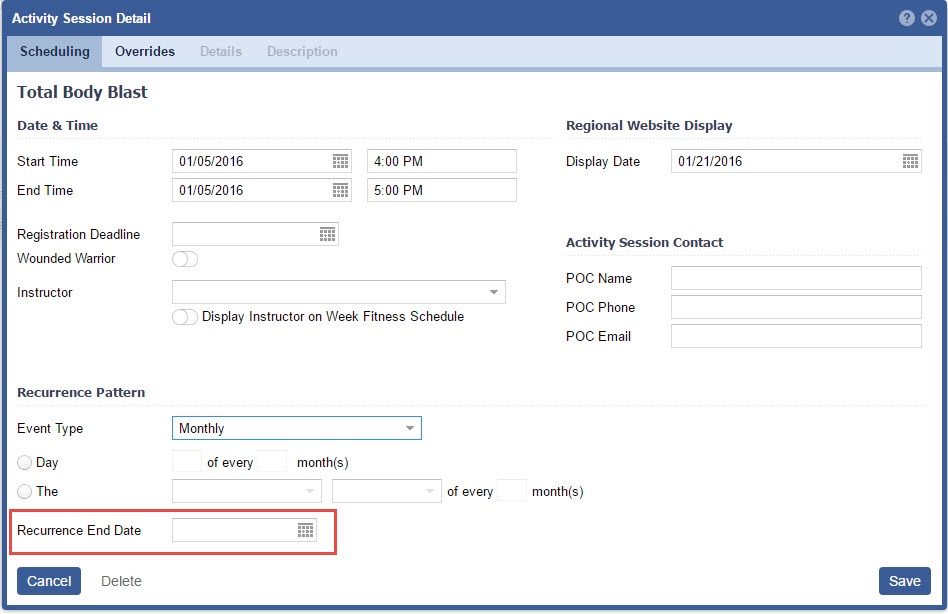Open the Display Date calendar picker
This screenshot has width=948, height=614.
pyautogui.click(x=910, y=161)
